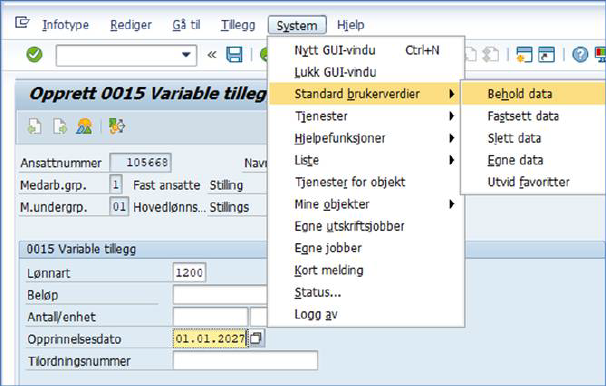The image size is (606, 386).
Task: Click the Generate shortcut window icon
Action: [546, 54]
